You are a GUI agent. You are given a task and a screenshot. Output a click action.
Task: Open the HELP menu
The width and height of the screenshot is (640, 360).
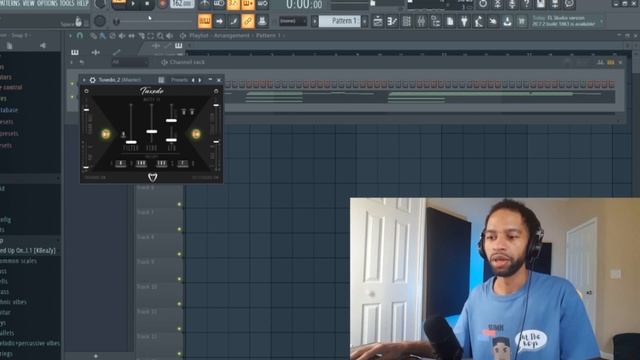[83, 3]
